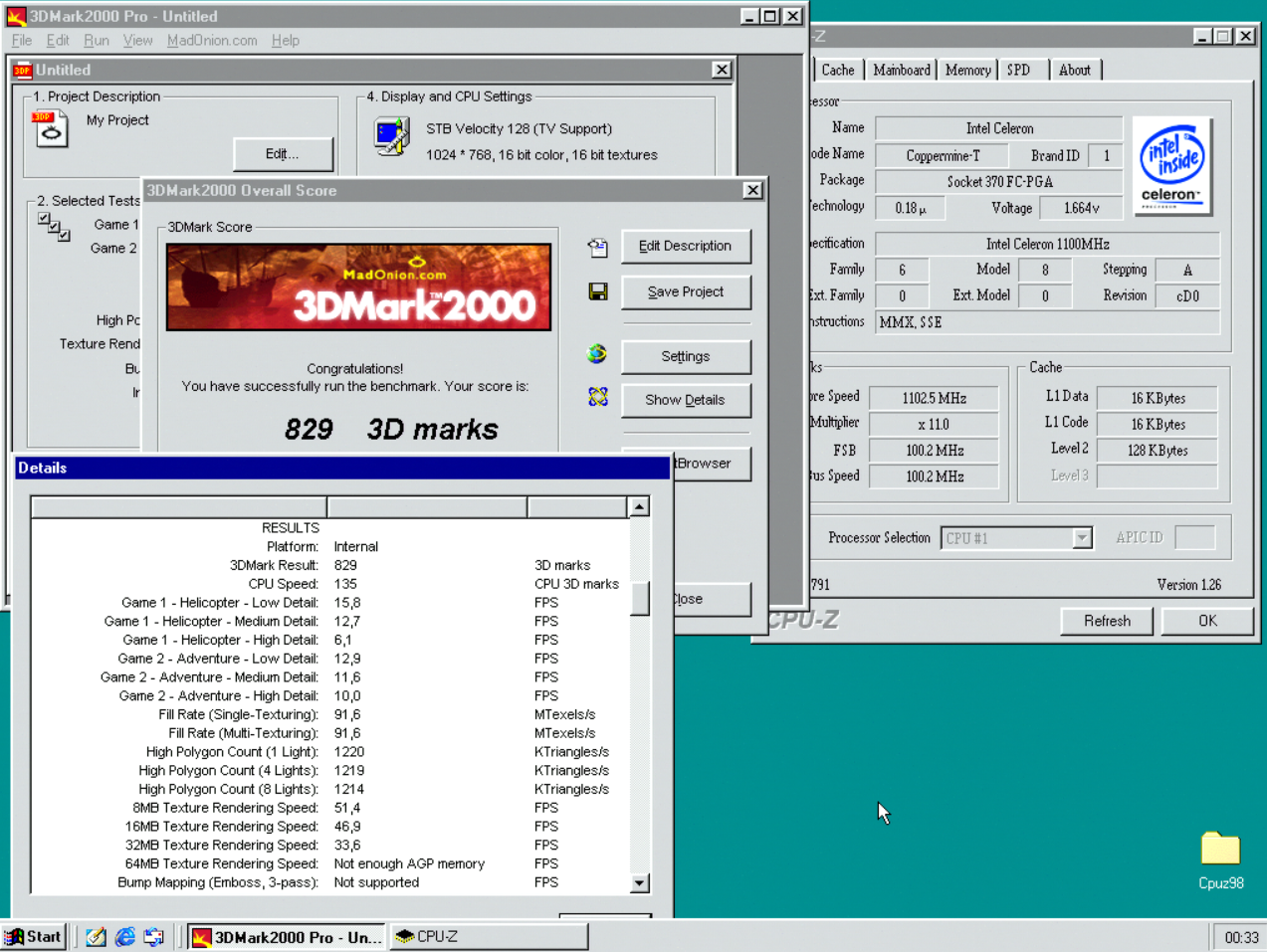Click the 'Not enough AGP memory' result
The width and height of the screenshot is (1267, 952).
click(x=409, y=863)
